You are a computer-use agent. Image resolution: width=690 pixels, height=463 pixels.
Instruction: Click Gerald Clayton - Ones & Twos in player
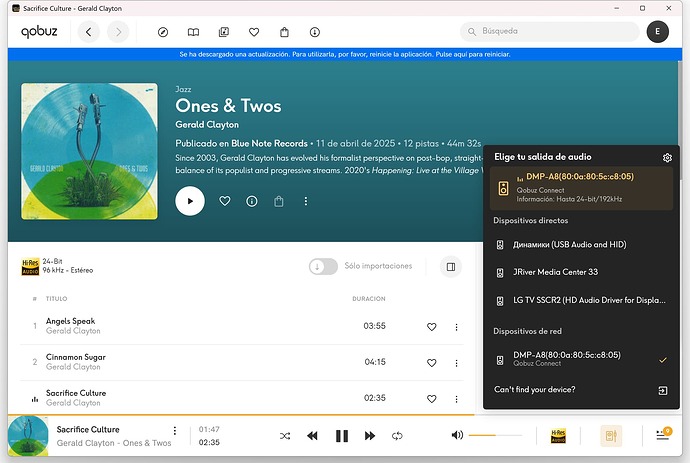[114, 443]
